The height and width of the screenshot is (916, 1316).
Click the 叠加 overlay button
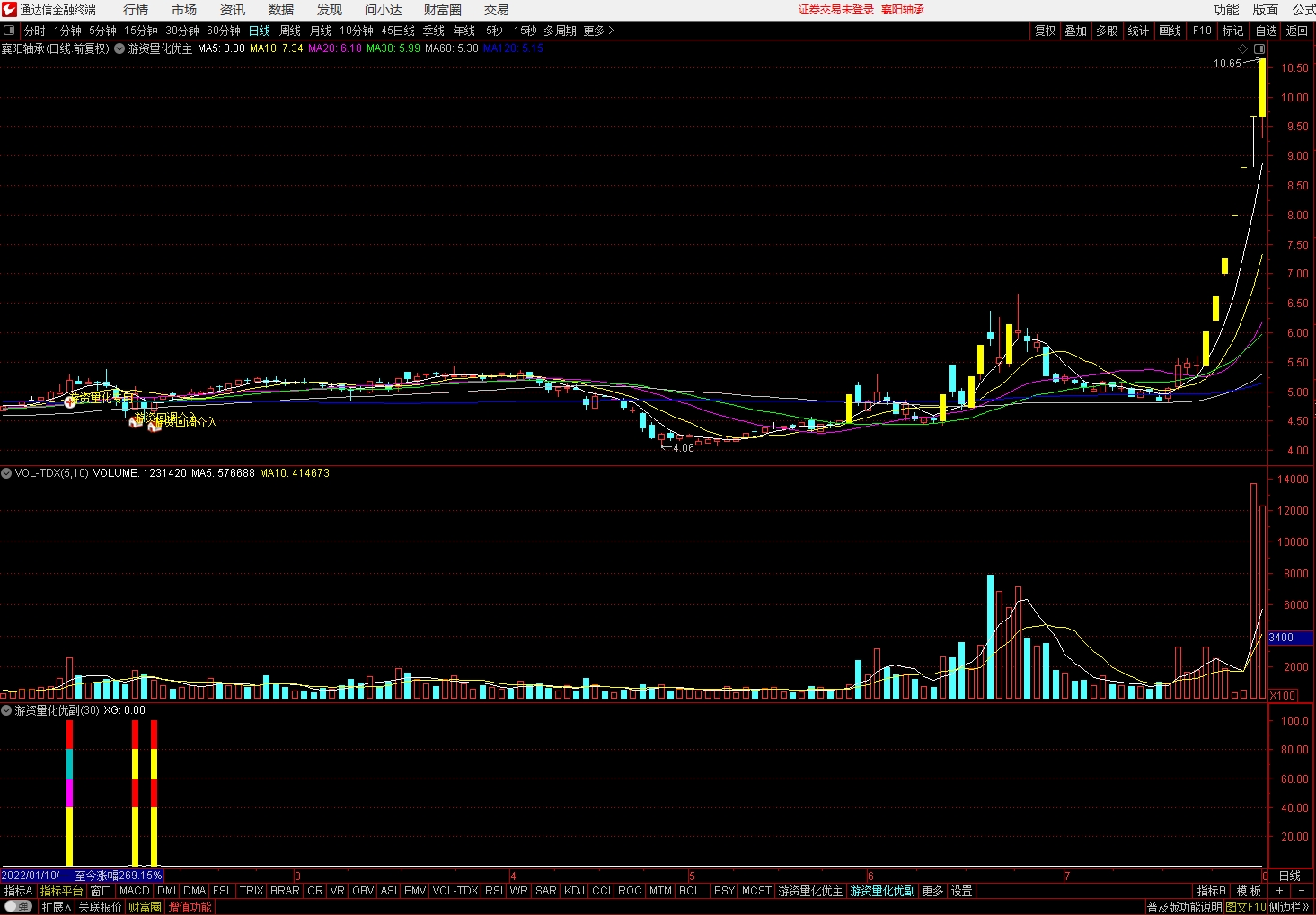(1076, 31)
